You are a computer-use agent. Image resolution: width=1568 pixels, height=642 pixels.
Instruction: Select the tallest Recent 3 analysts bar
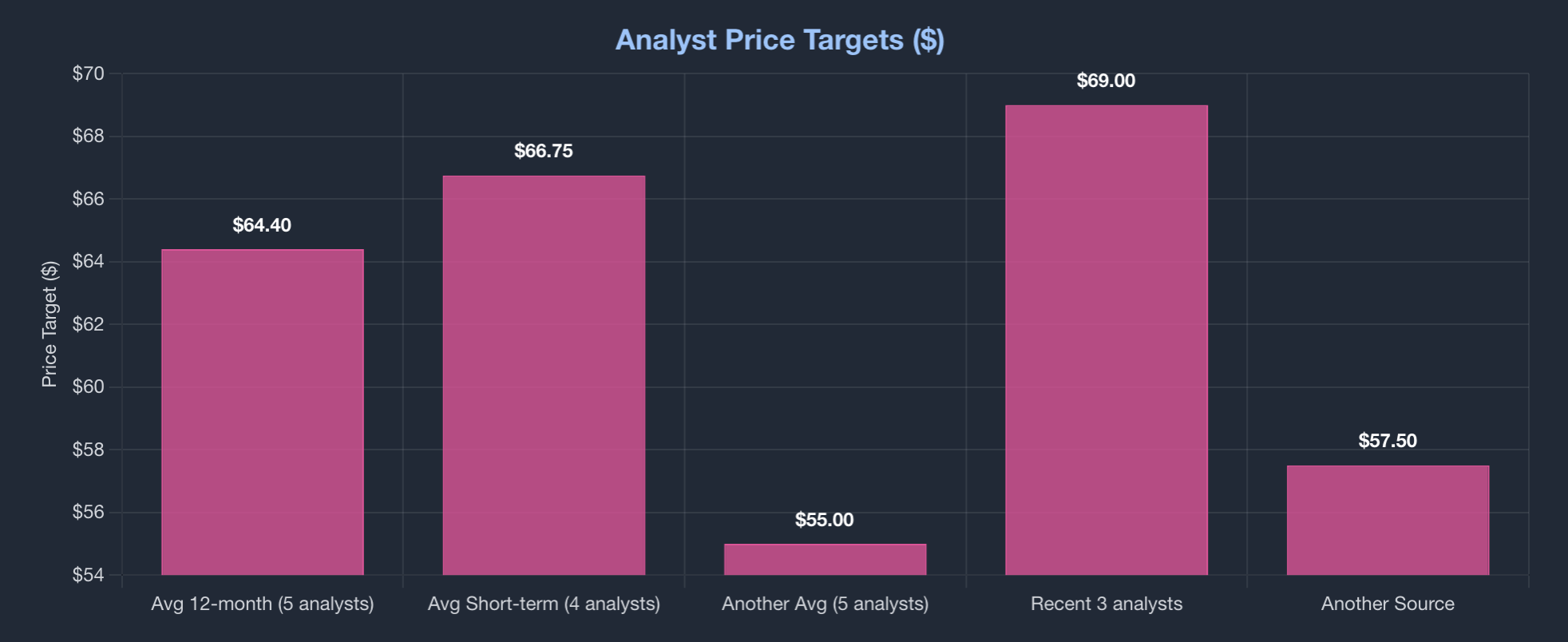(x=1106, y=339)
